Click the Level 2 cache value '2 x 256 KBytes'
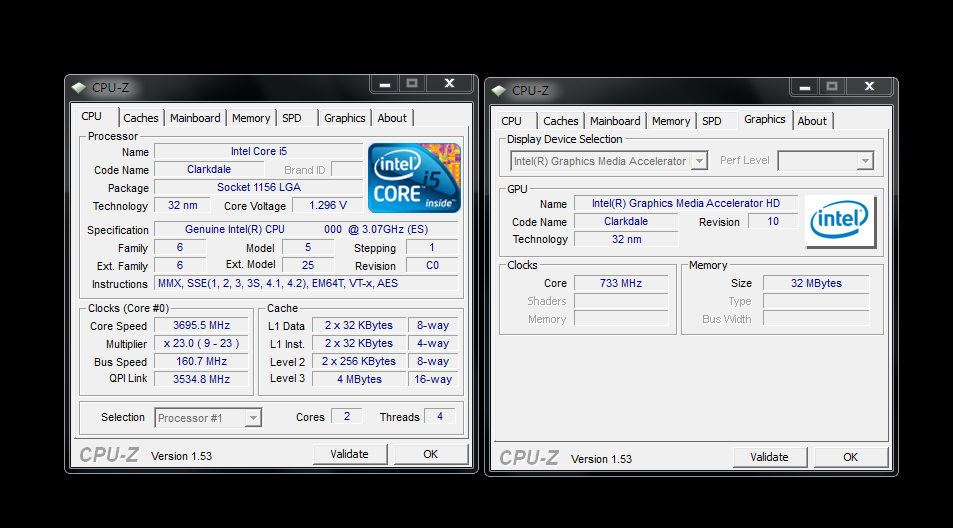This screenshot has width=953, height=528. pyautogui.click(x=359, y=361)
